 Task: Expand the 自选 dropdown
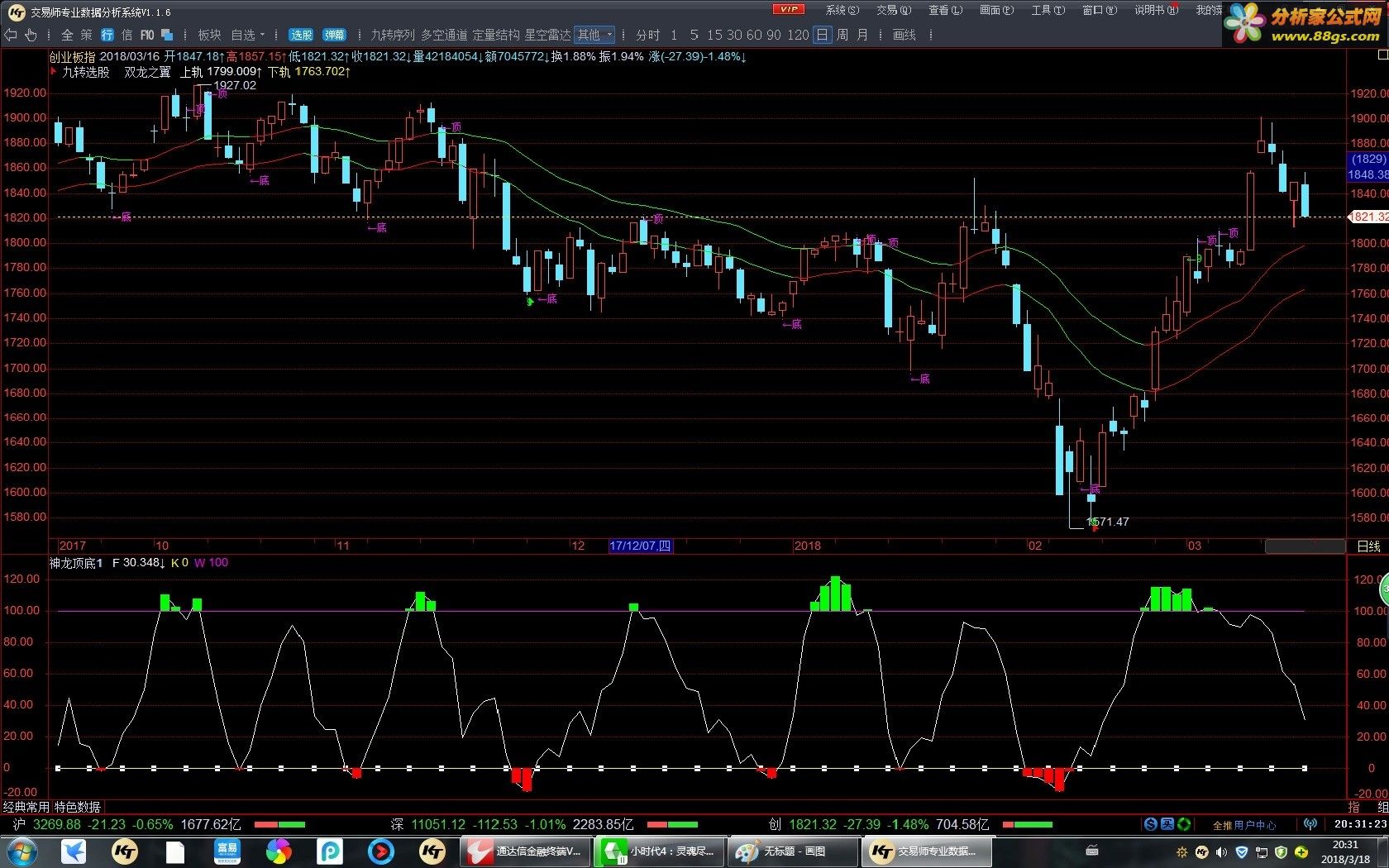tap(248, 35)
